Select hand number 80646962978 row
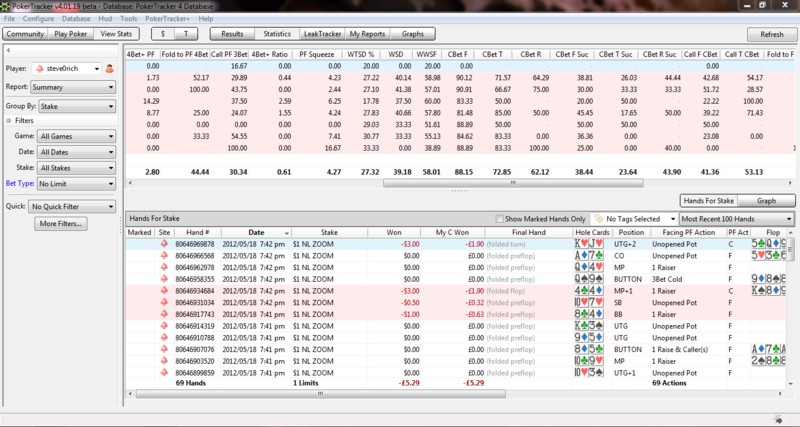 (456, 267)
